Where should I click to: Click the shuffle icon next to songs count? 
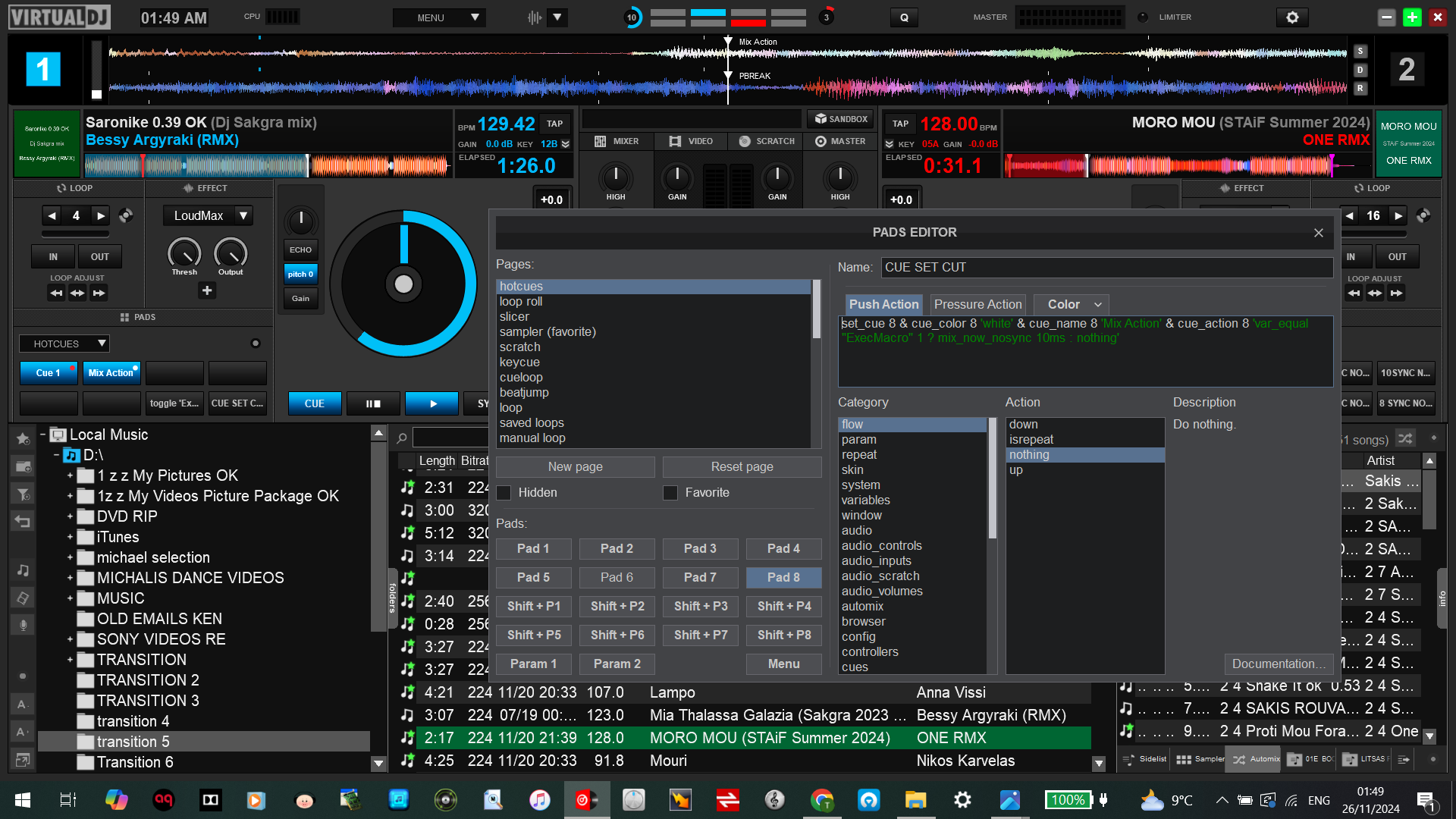click(x=1405, y=439)
